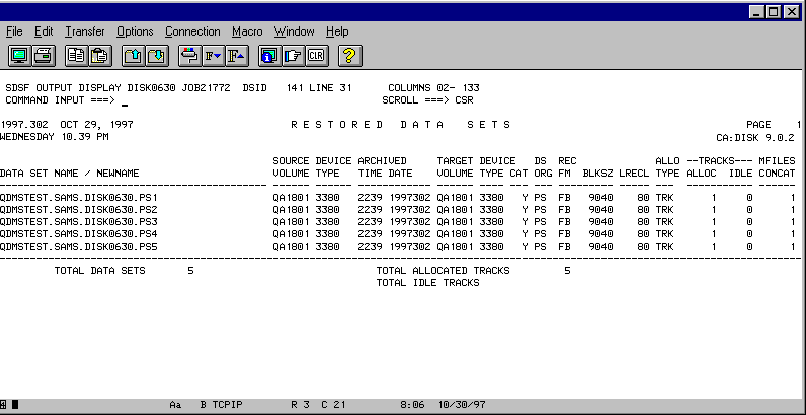Screen dimensions: 806x415
Task: Click the info display toolbar icon
Action: pos(269,56)
